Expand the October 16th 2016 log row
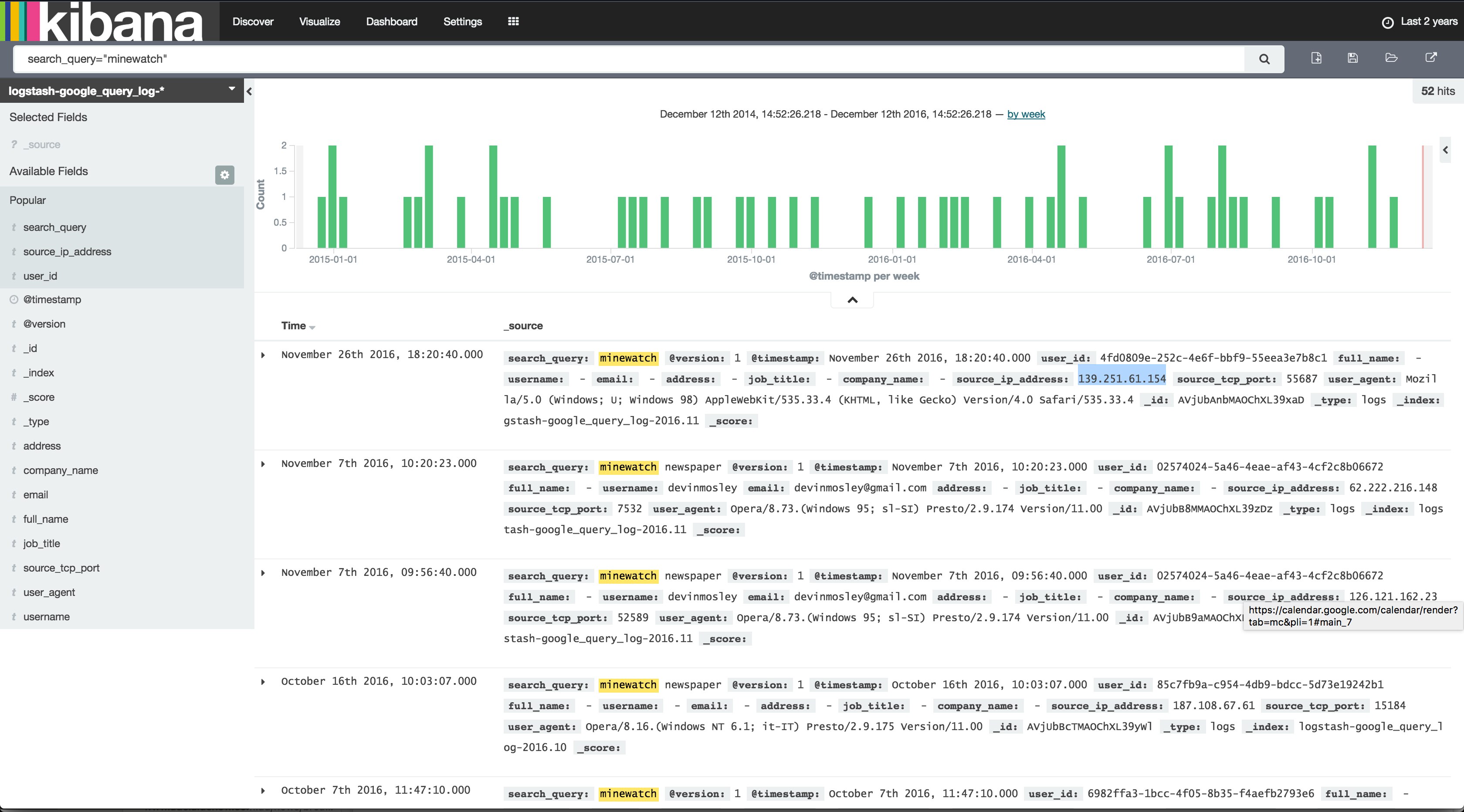 (263, 682)
